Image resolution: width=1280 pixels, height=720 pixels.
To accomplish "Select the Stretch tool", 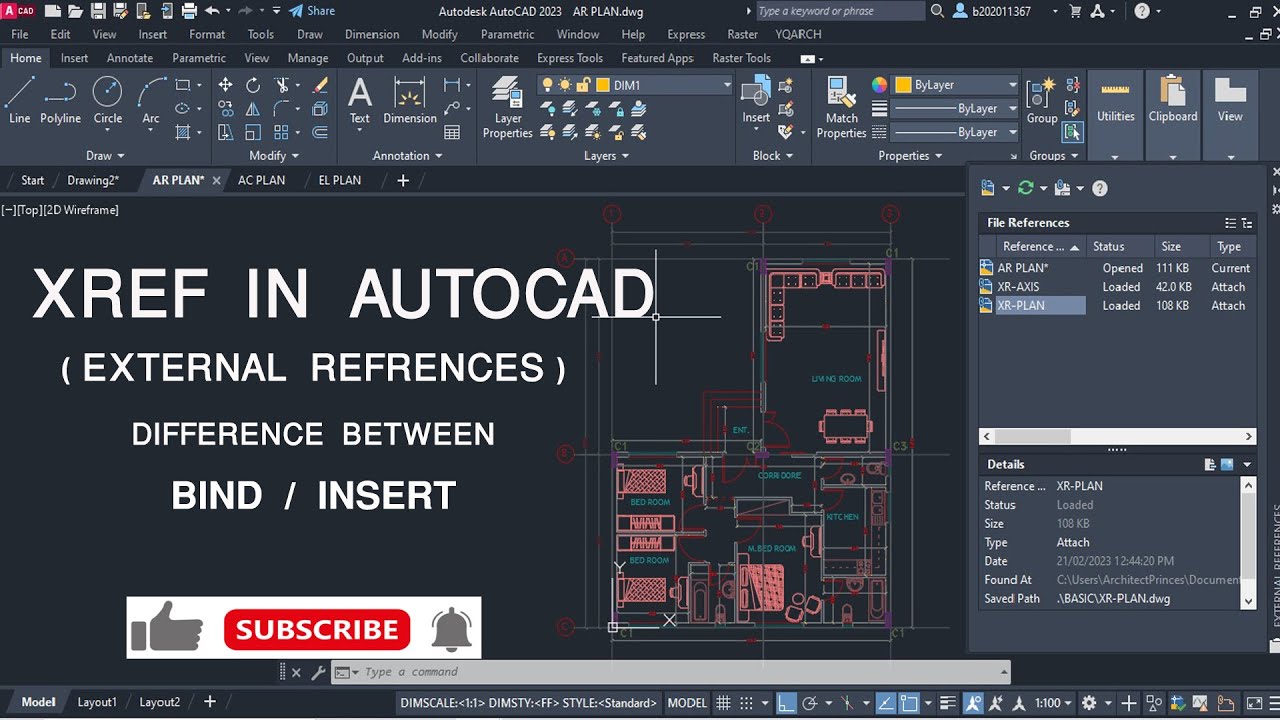I will [x=225, y=132].
